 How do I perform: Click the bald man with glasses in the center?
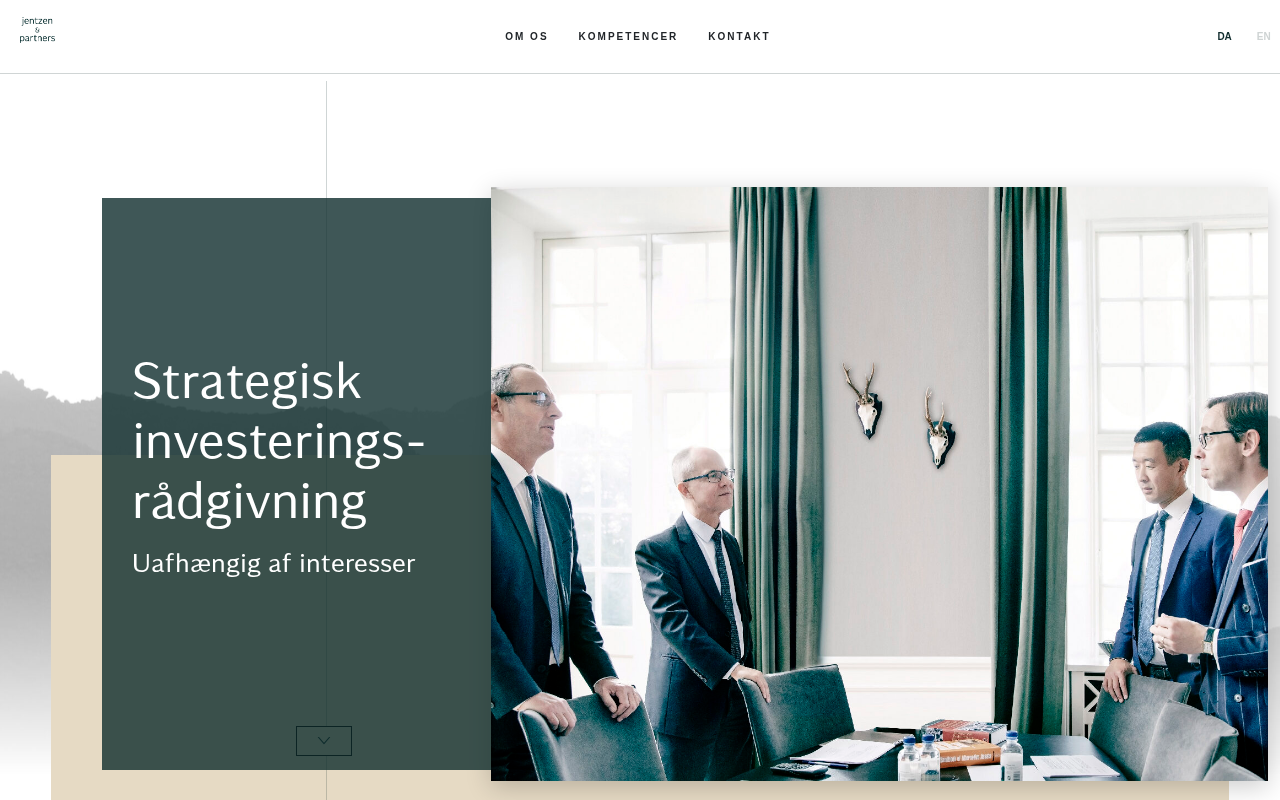pos(700,600)
